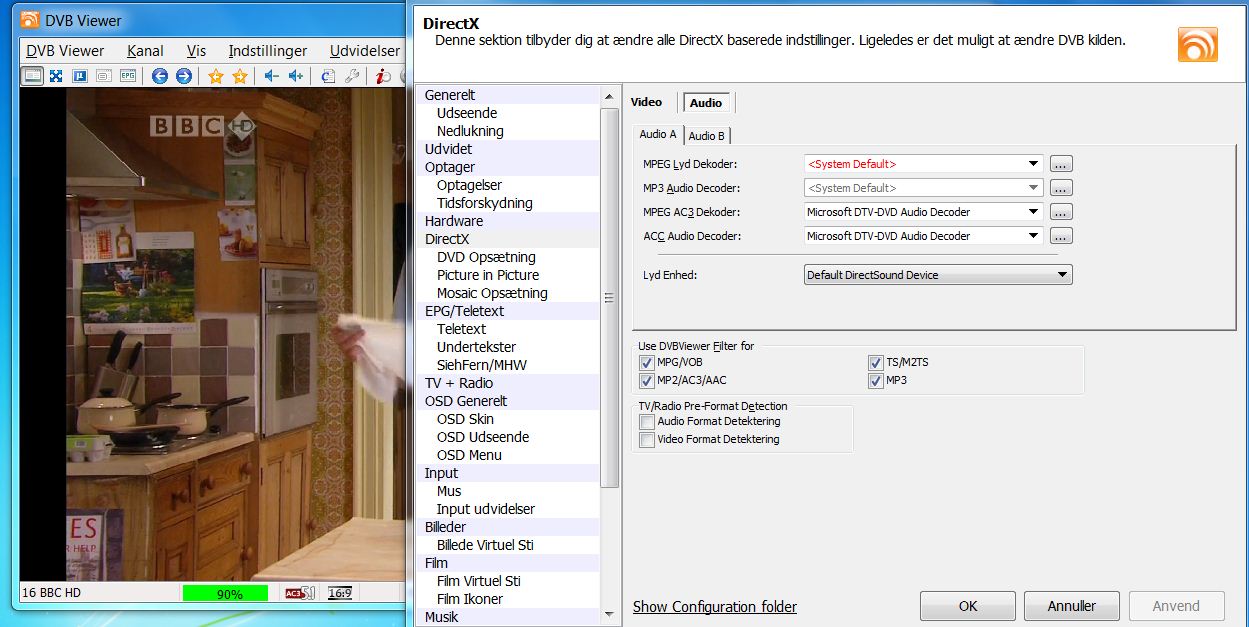Open the MPEG AC3 Dekoder dropdown
1249x627 pixels.
923,212
